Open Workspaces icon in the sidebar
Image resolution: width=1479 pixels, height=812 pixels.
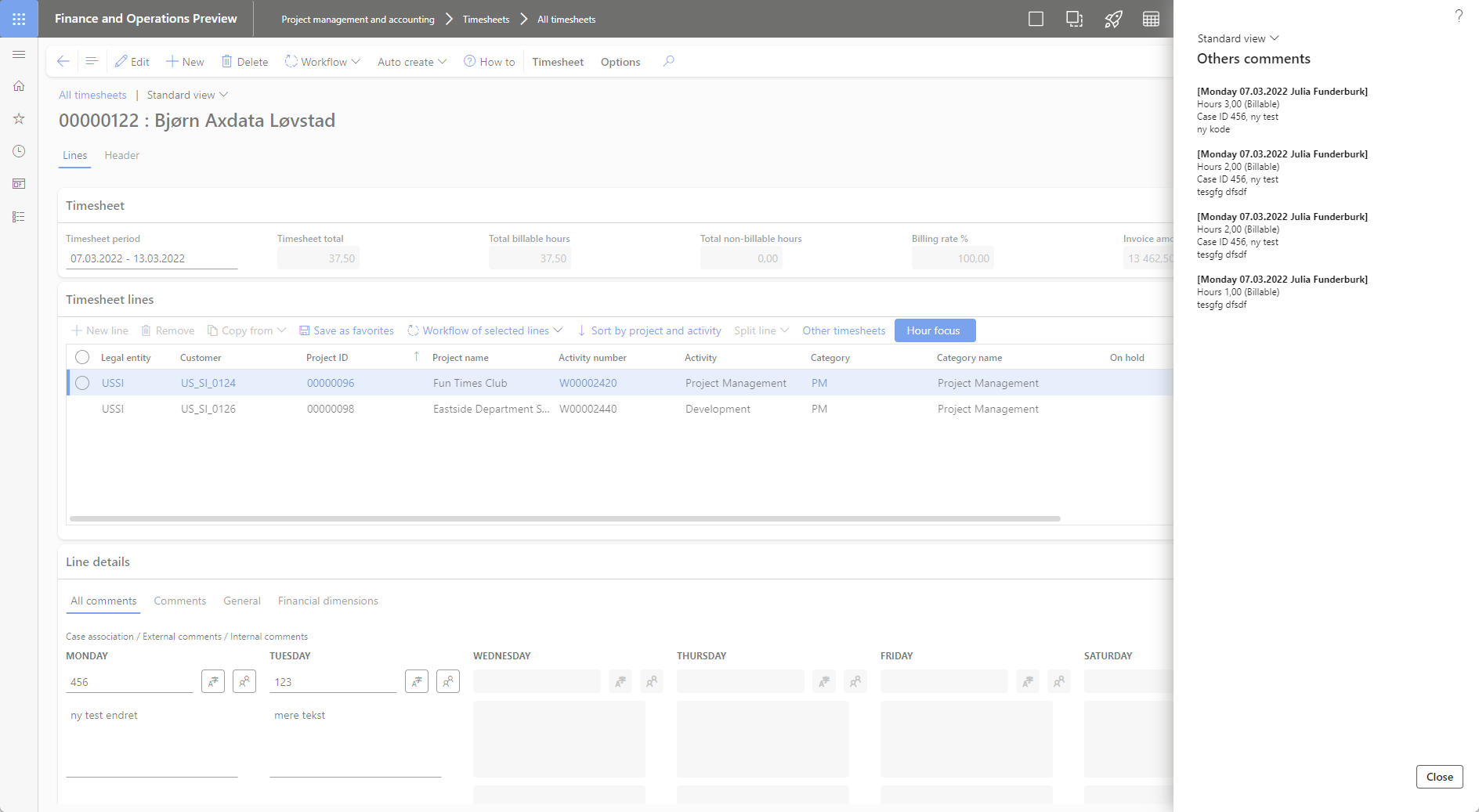tap(19, 184)
